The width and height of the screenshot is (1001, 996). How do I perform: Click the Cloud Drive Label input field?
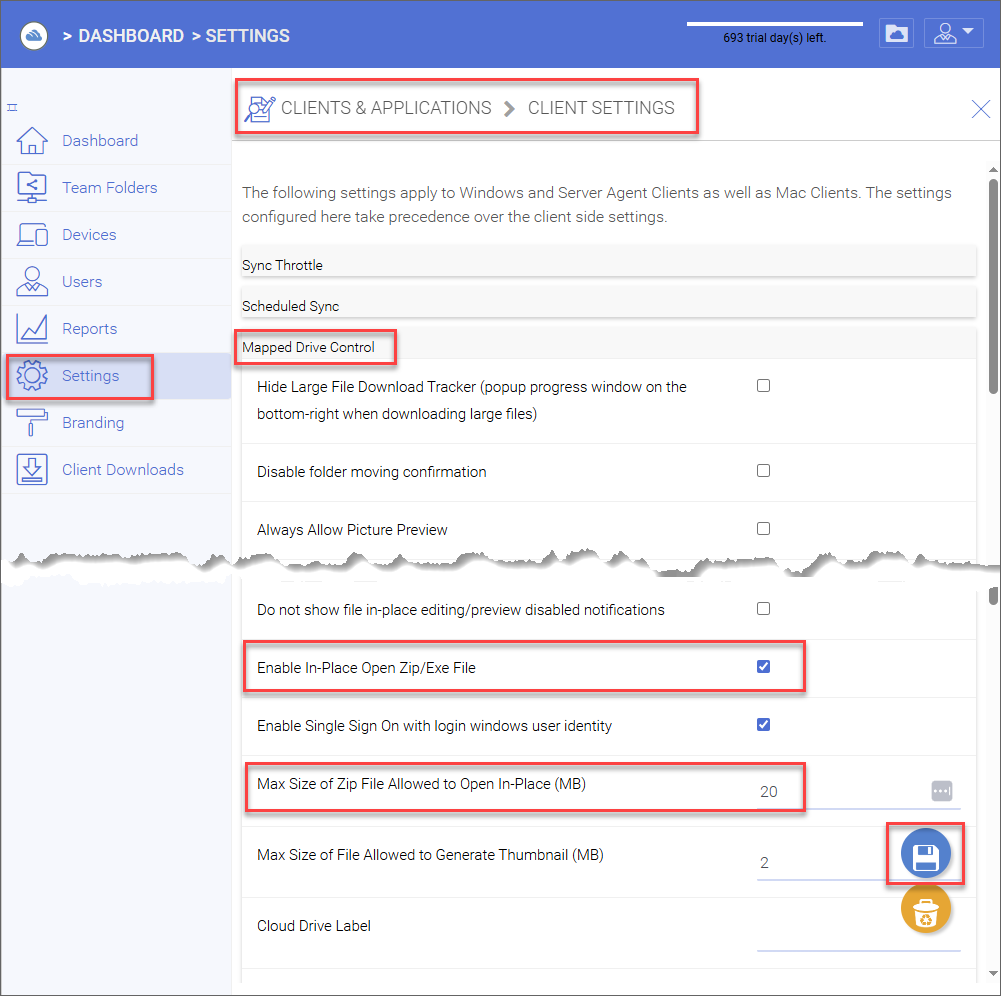click(x=859, y=934)
